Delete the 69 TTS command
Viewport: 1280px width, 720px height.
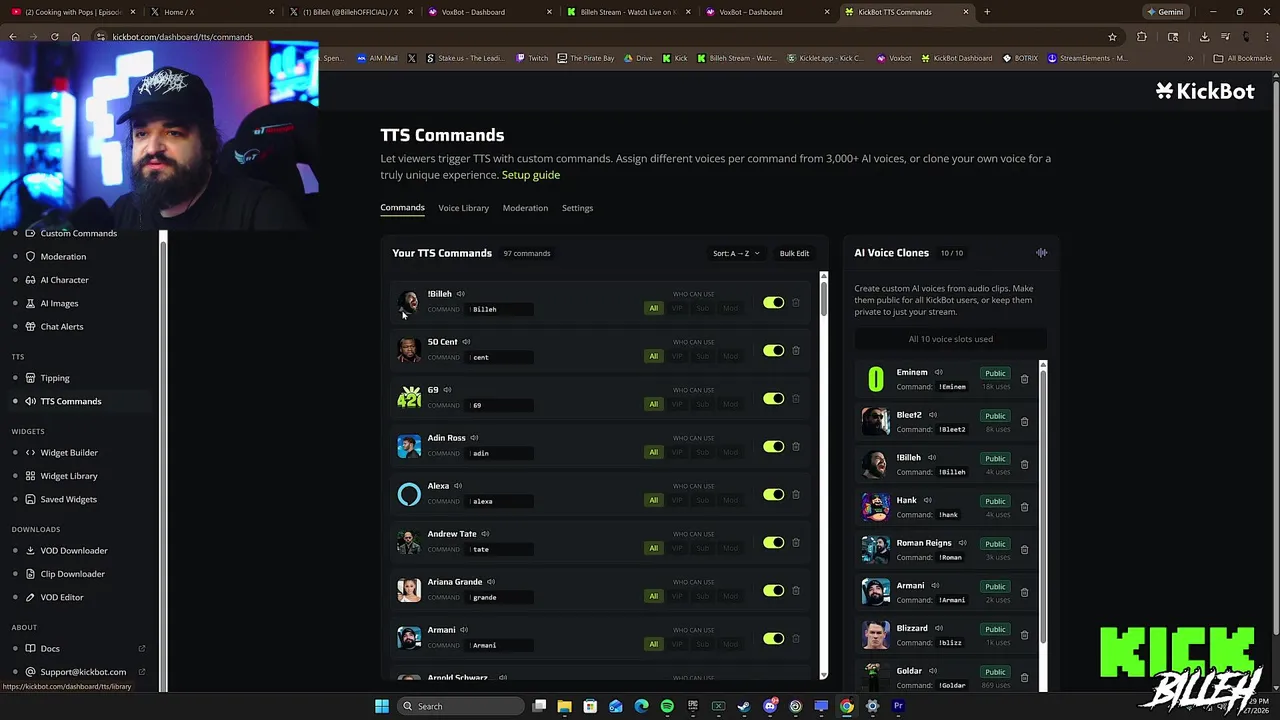(x=796, y=399)
